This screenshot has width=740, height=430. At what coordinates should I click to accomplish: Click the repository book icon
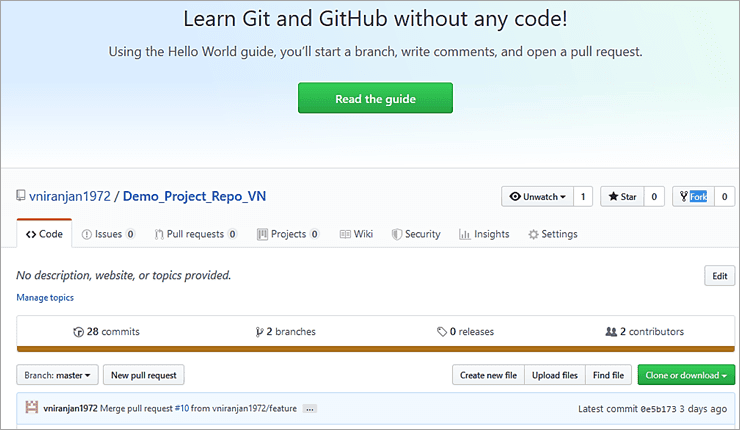pos(21,196)
